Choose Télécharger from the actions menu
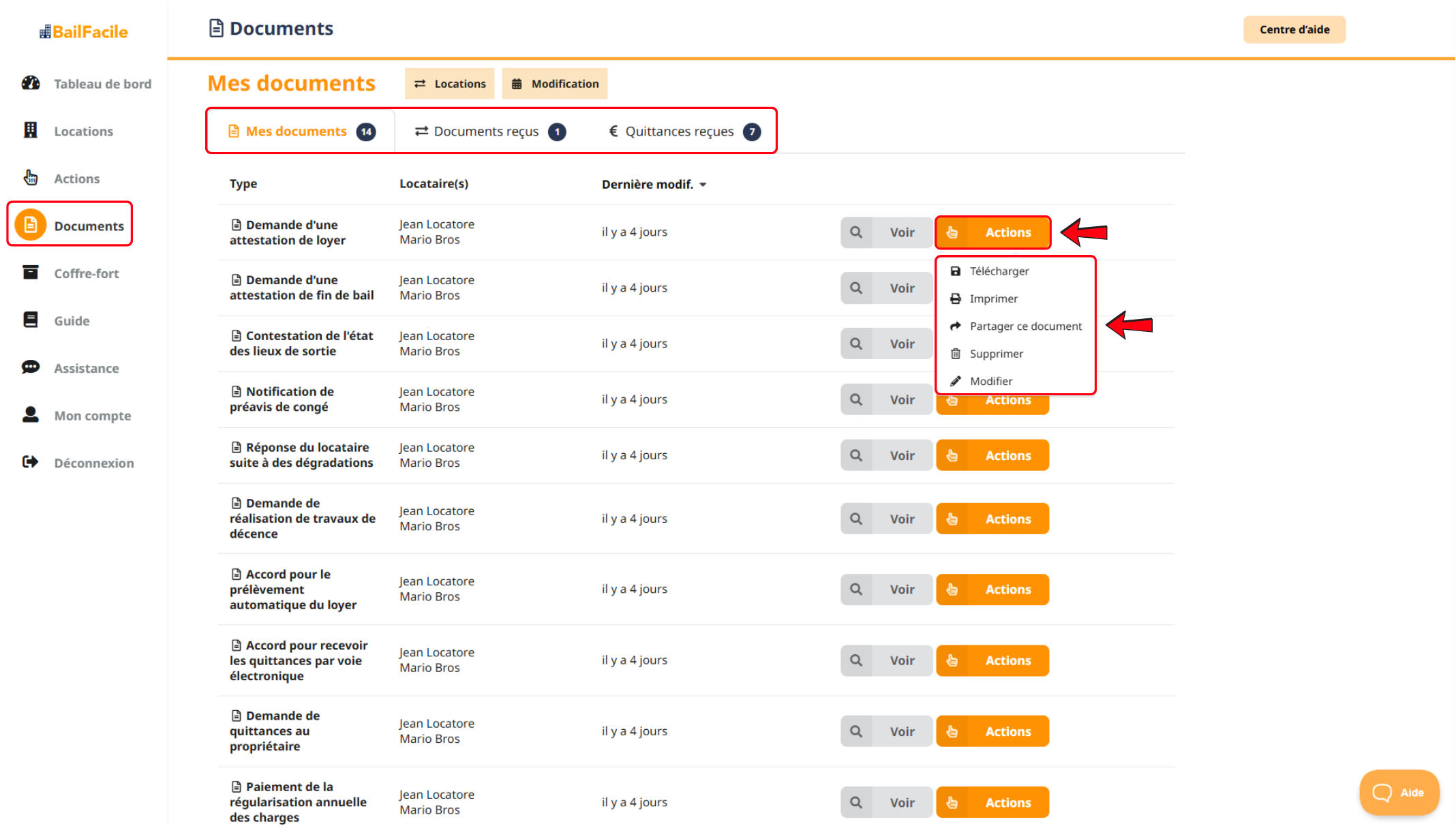The height and width of the screenshot is (828, 1456). 999,271
